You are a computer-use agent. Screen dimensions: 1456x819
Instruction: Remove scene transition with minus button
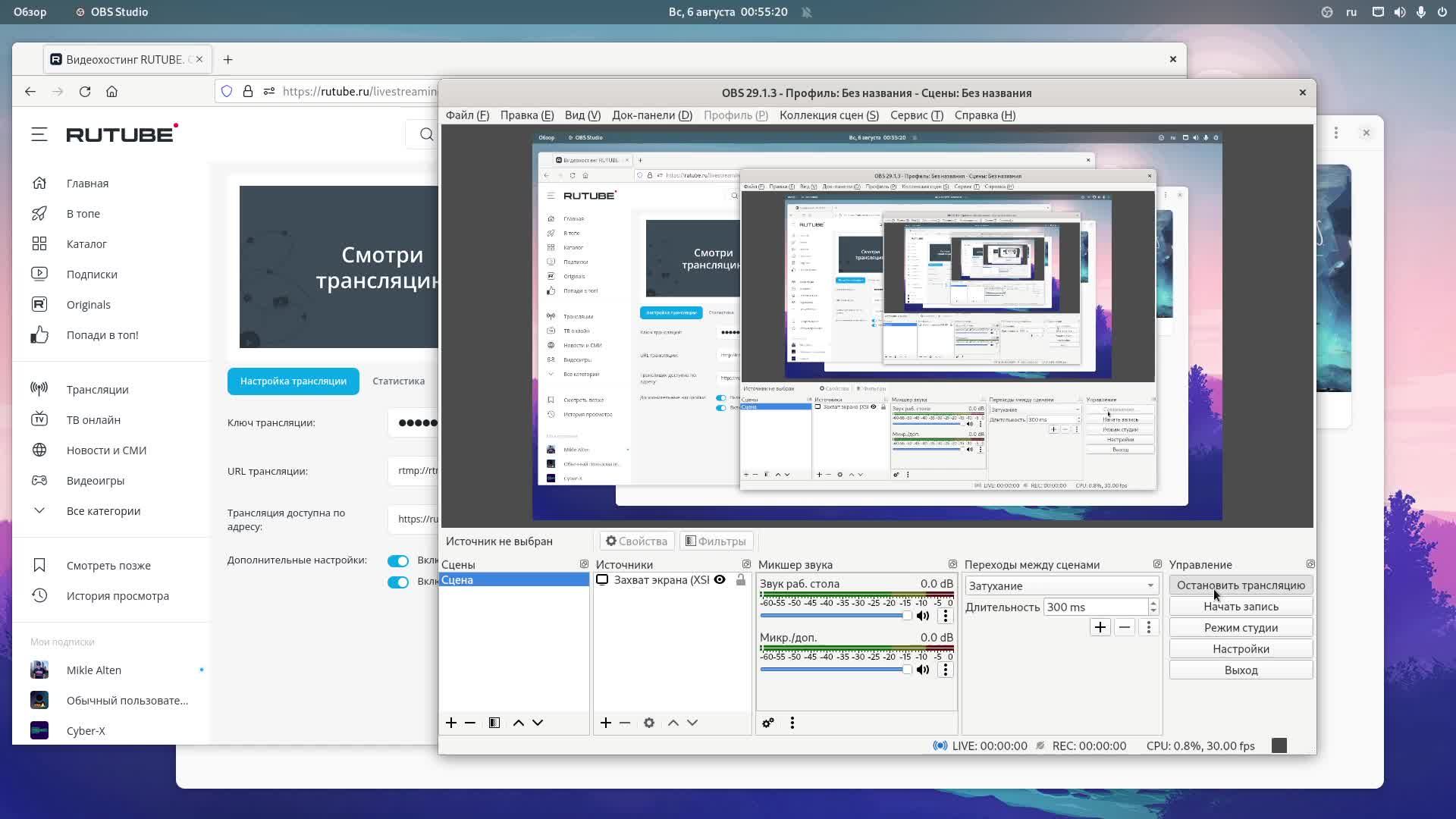1125,627
